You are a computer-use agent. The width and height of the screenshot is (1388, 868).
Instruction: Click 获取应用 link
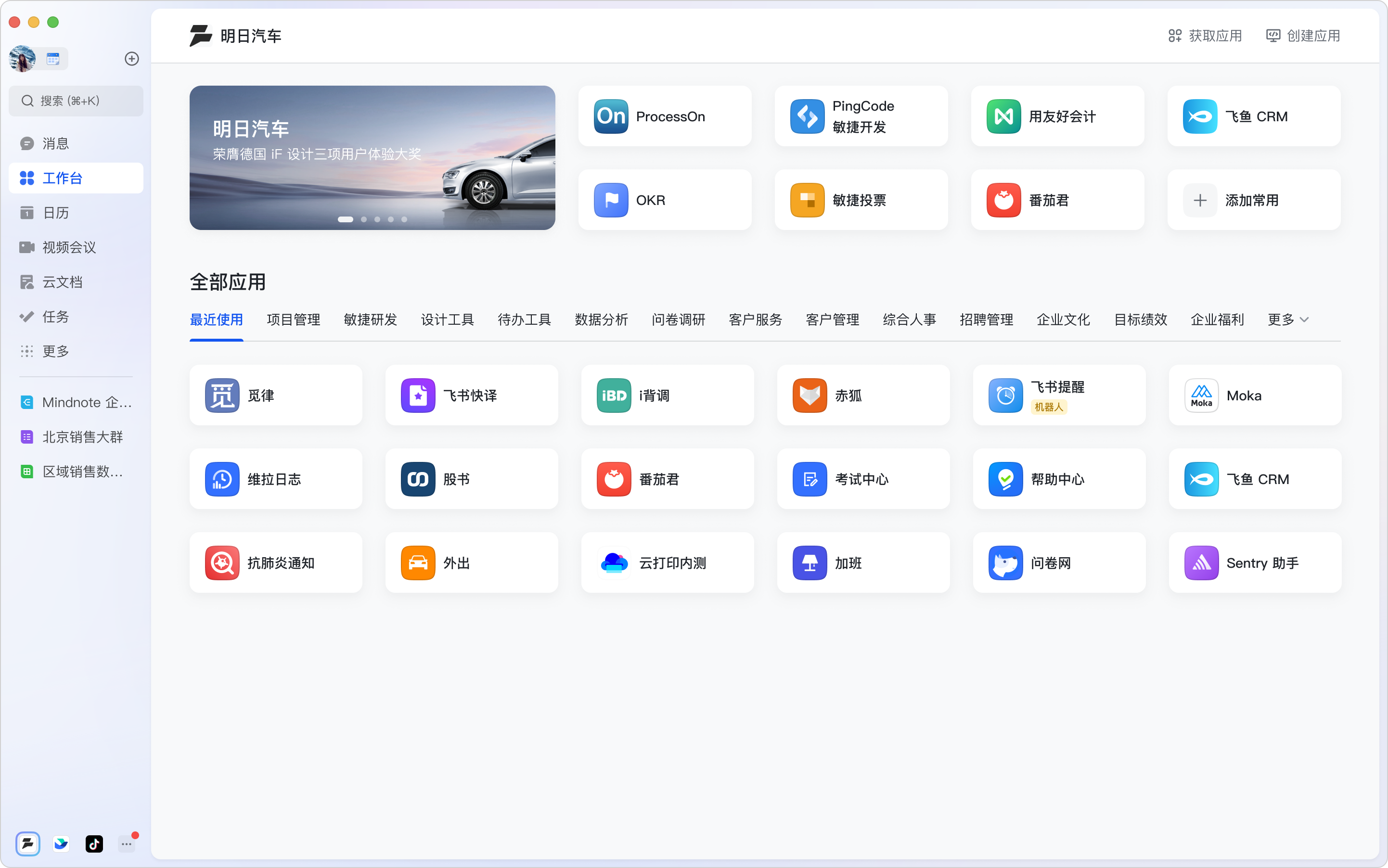click(1205, 36)
